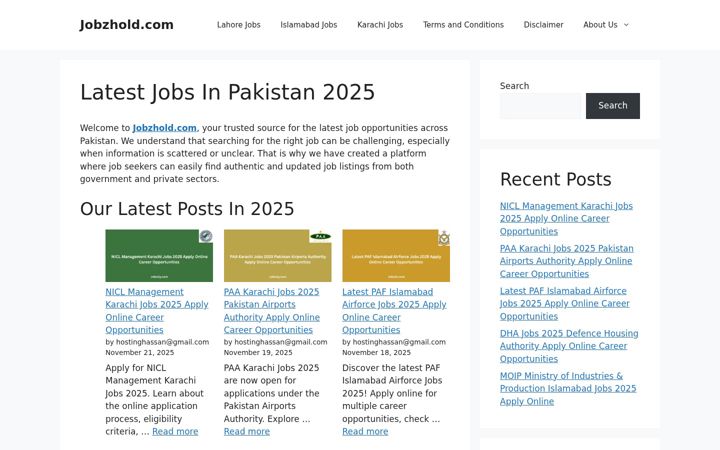The height and width of the screenshot is (450, 720).
Task: Open Terms and Conditions page
Action: [463, 25]
